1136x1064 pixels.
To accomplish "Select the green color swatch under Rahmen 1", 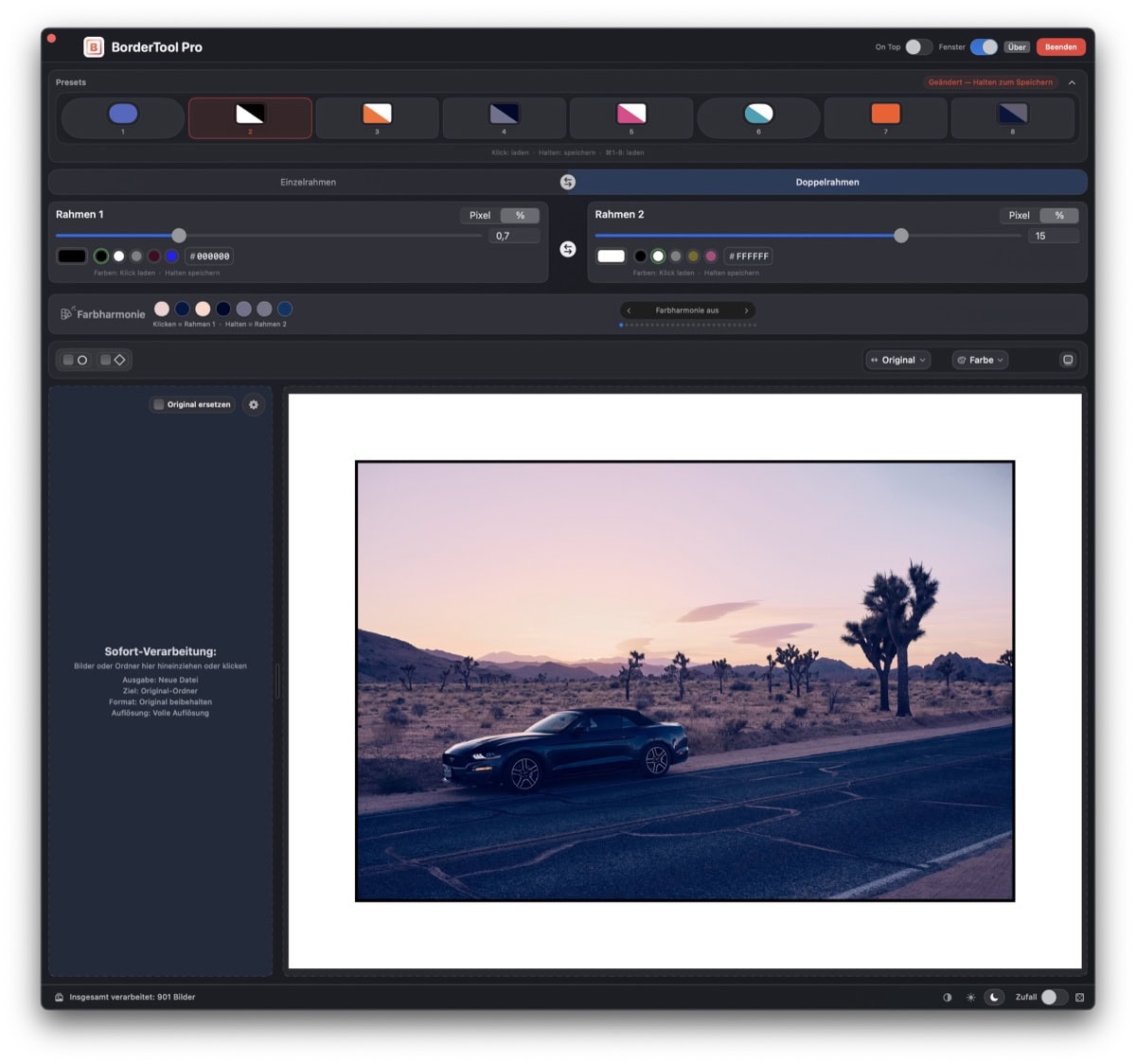I will tap(101, 256).
